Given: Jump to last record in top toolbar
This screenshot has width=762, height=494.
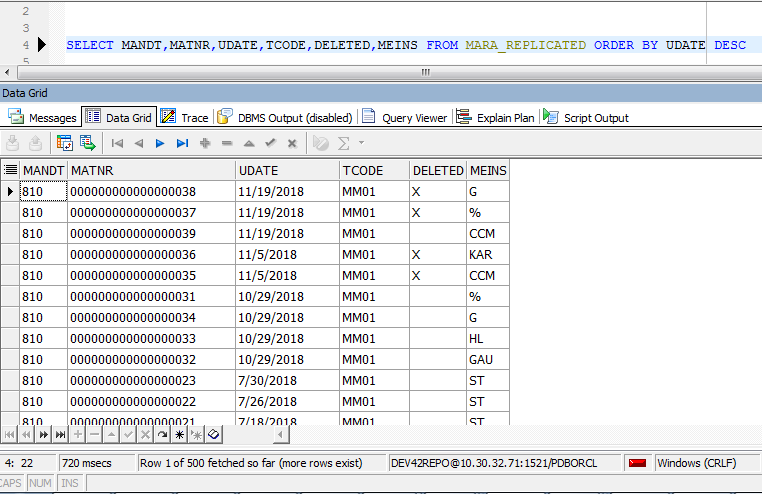Looking at the screenshot, I should click(x=182, y=143).
